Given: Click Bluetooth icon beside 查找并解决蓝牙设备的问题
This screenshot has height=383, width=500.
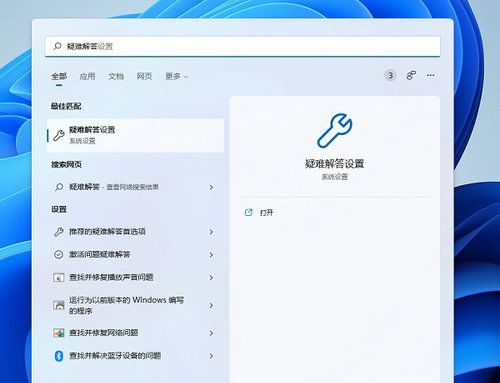Looking at the screenshot, I should [59, 356].
